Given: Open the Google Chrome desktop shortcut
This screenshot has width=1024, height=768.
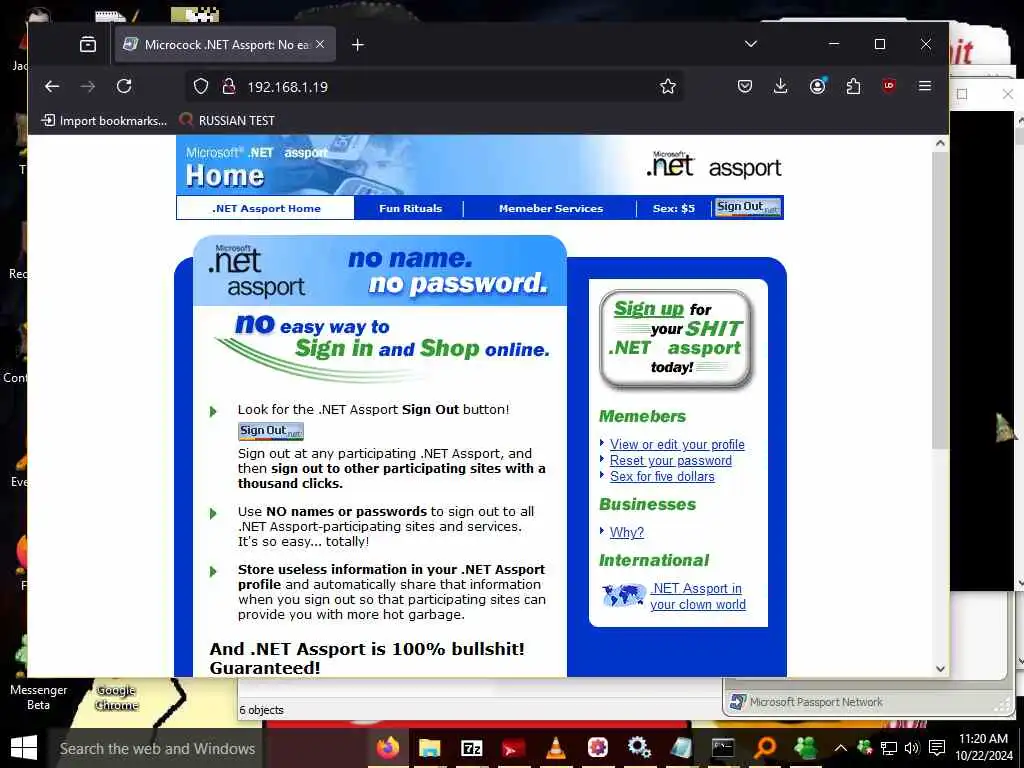Looking at the screenshot, I should tap(117, 697).
